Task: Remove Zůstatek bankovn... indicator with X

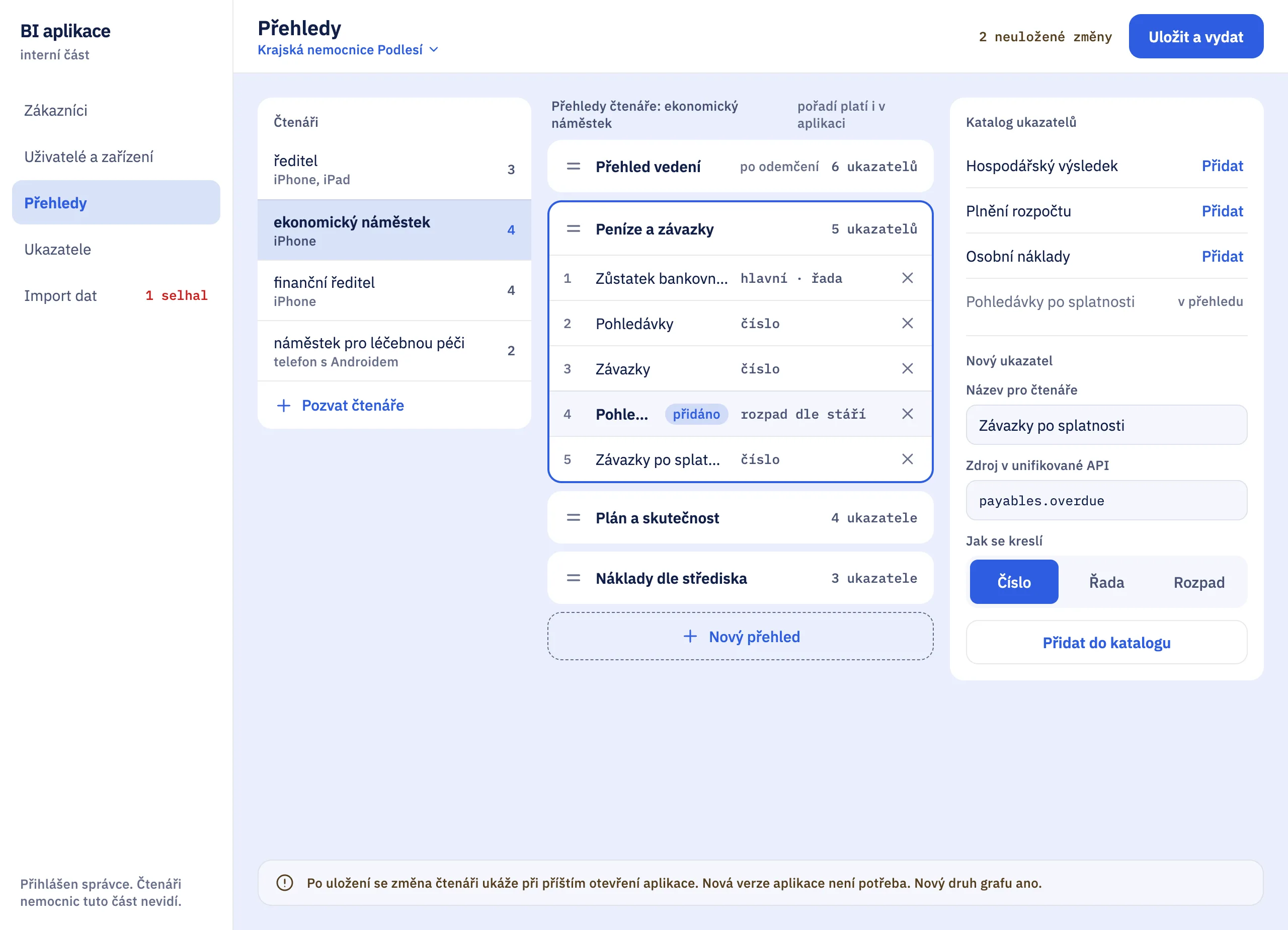Action: click(907, 278)
